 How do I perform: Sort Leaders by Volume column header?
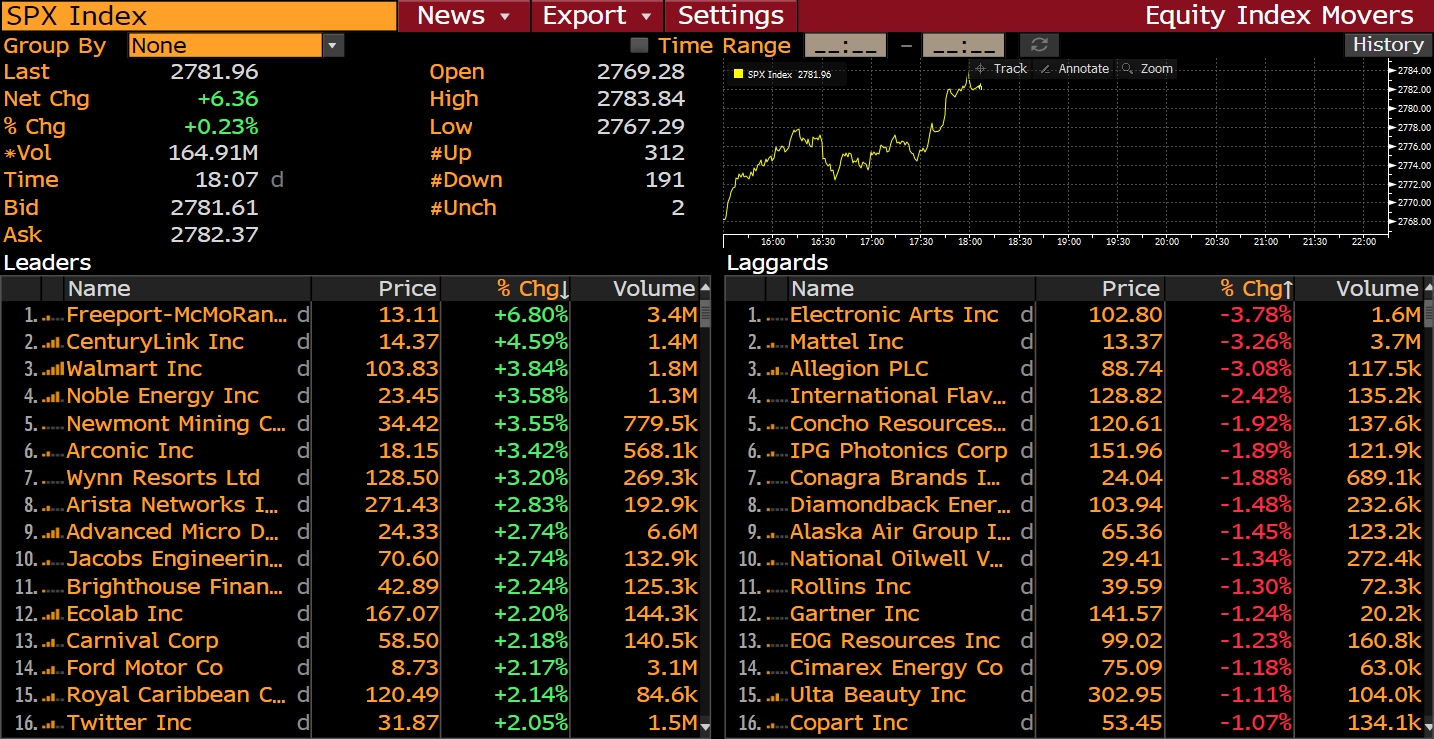coord(653,289)
